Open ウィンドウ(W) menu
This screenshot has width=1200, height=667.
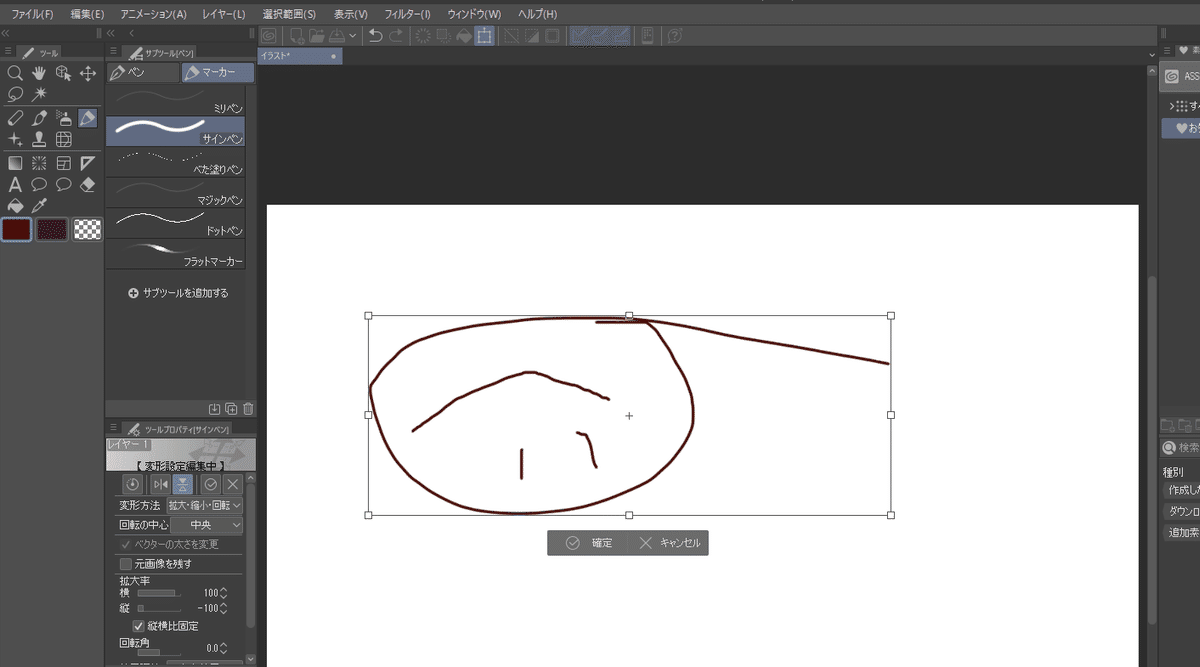point(474,14)
